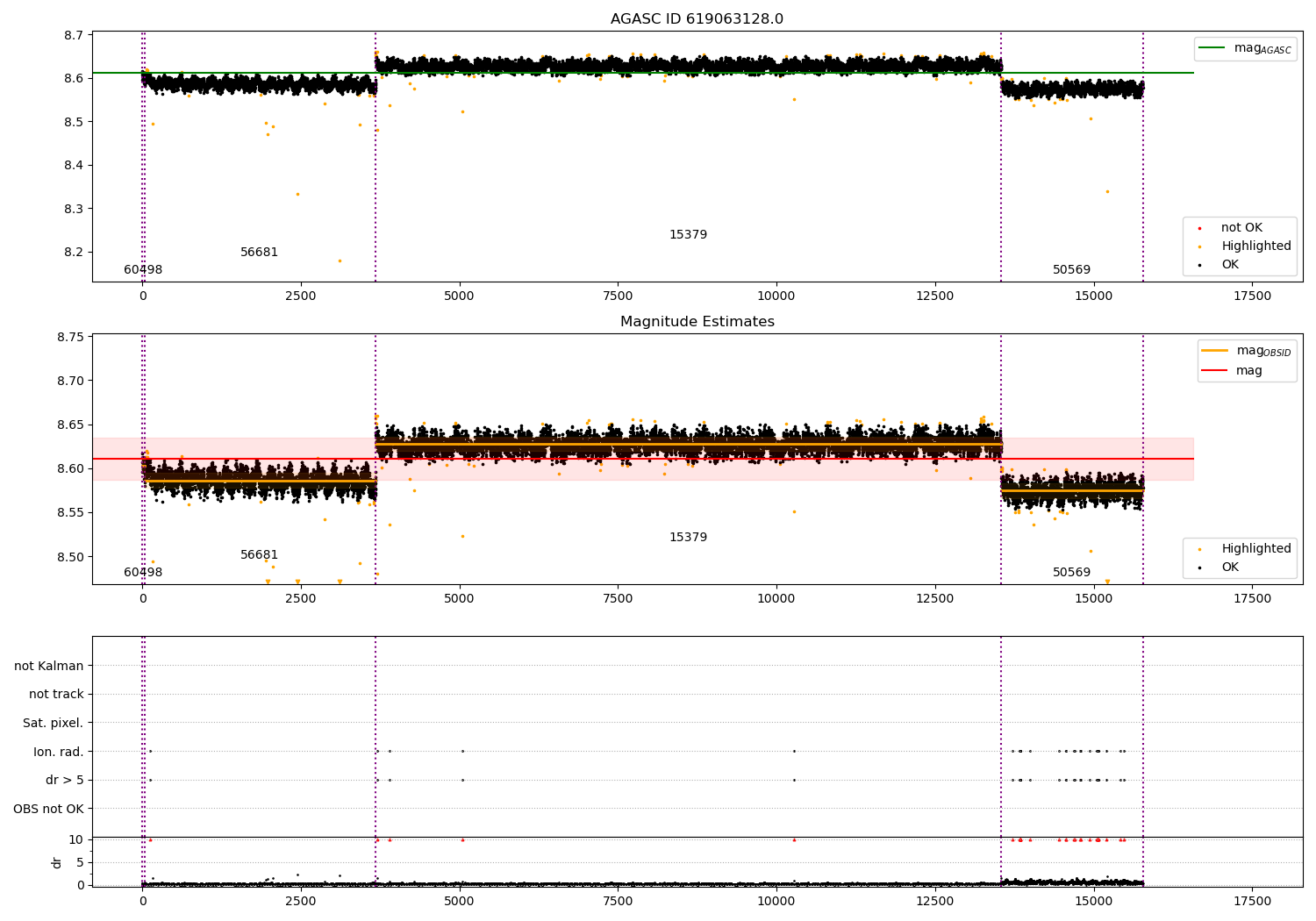Click OBSID label 56681 in the top plot

259,253
